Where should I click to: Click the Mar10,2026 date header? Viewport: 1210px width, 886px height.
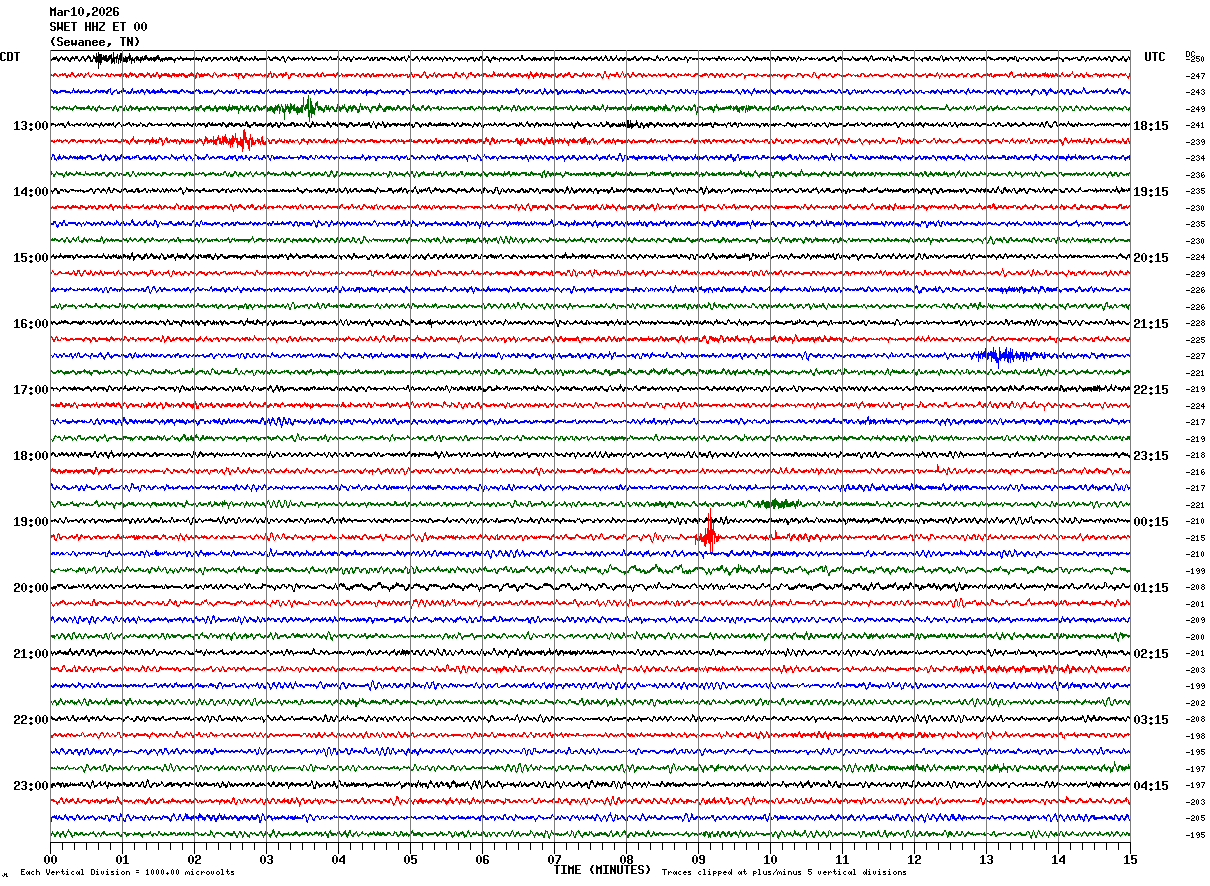click(84, 12)
